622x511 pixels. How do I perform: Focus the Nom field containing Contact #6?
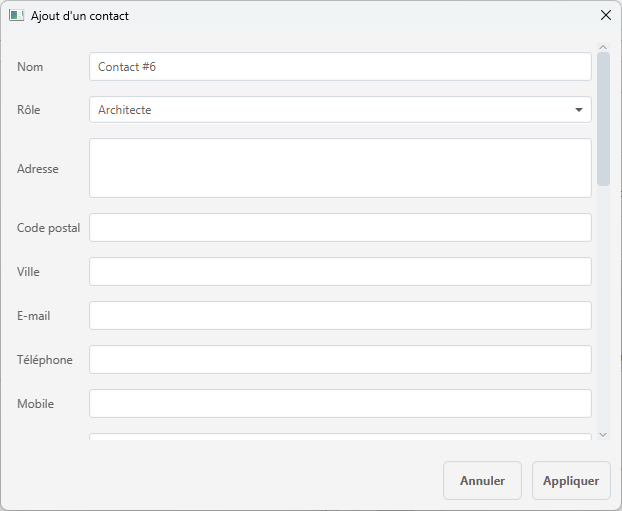pos(340,67)
